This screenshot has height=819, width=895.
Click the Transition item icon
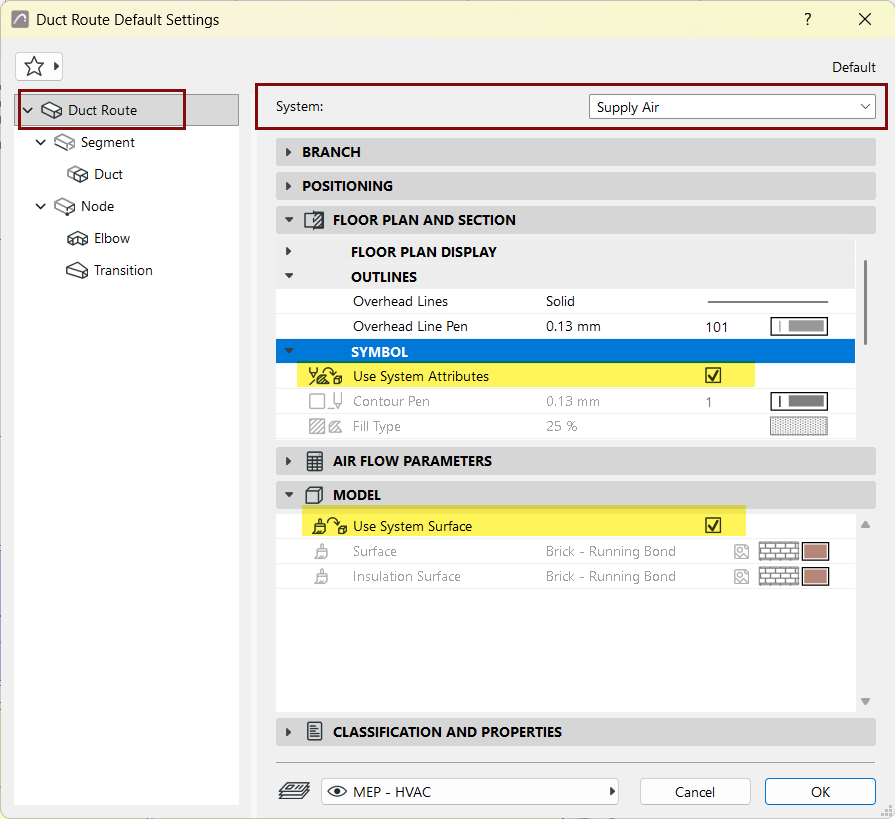click(77, 271)
